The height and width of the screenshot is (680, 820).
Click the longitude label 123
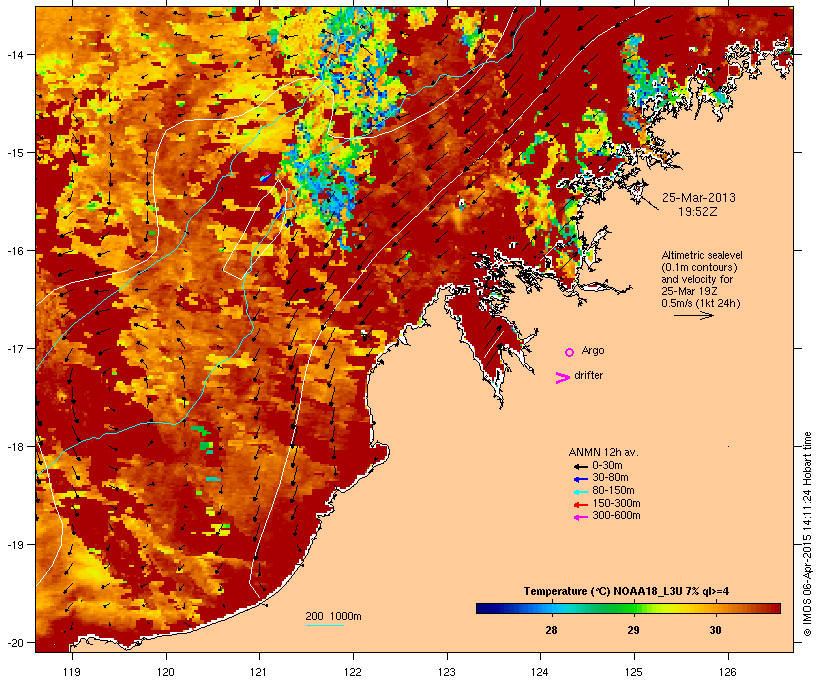click(x=447, y=672)
